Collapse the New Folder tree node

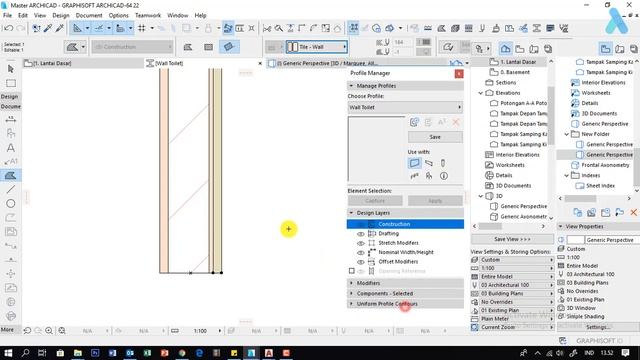click(x=567, y=134)
